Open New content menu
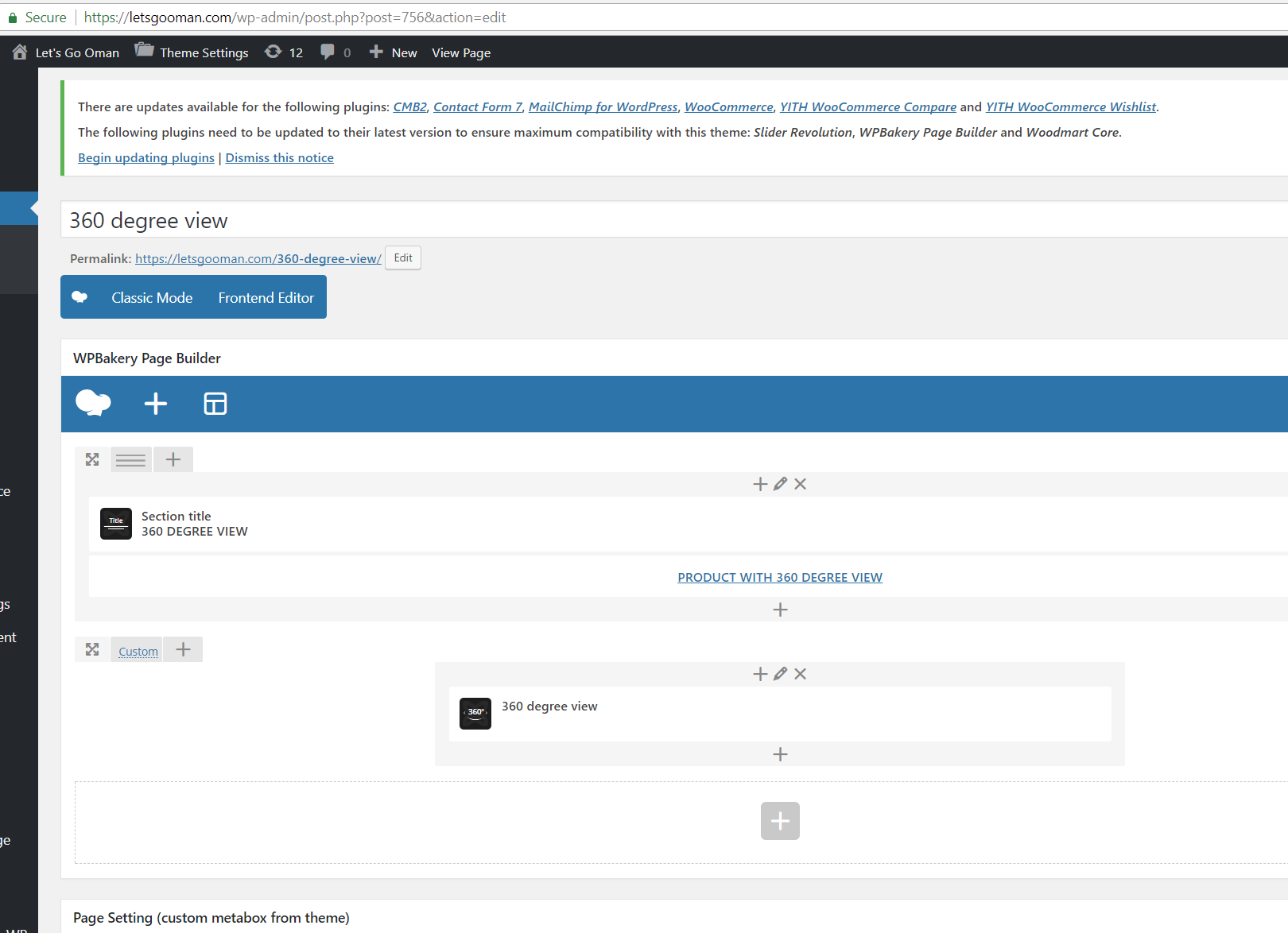The height and width of the screenshot is (933, 1288). tap(404, 52)
